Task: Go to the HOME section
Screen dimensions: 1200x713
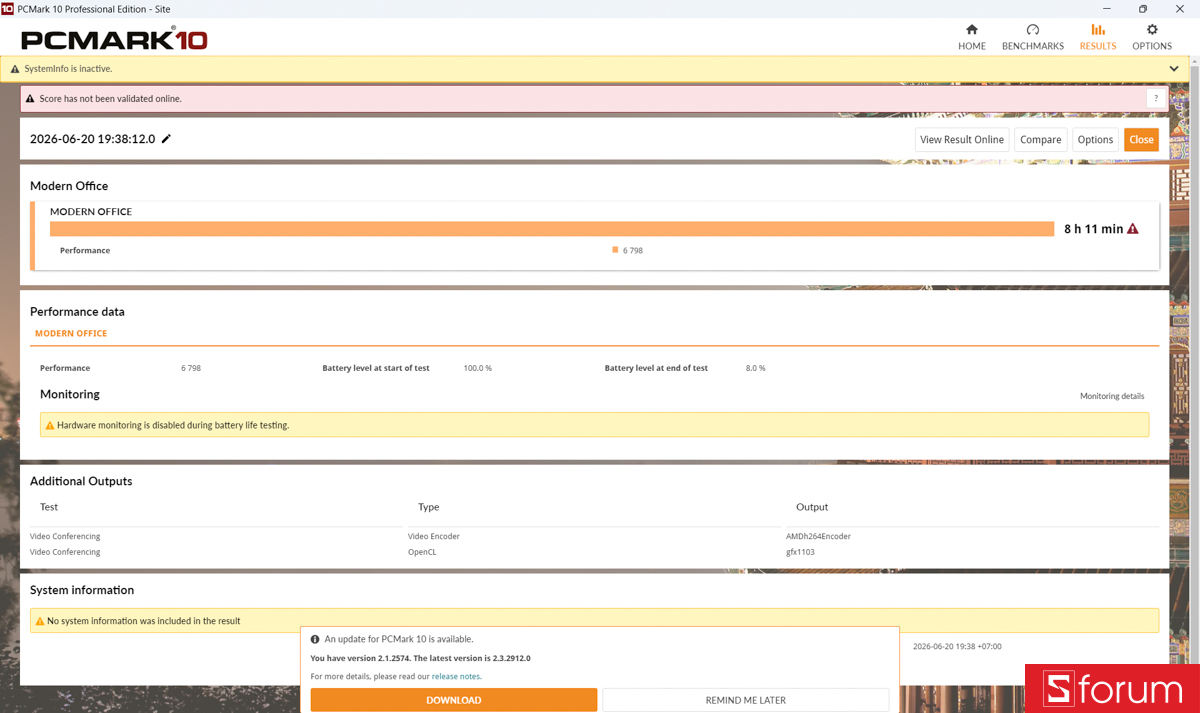Action: 971,37
